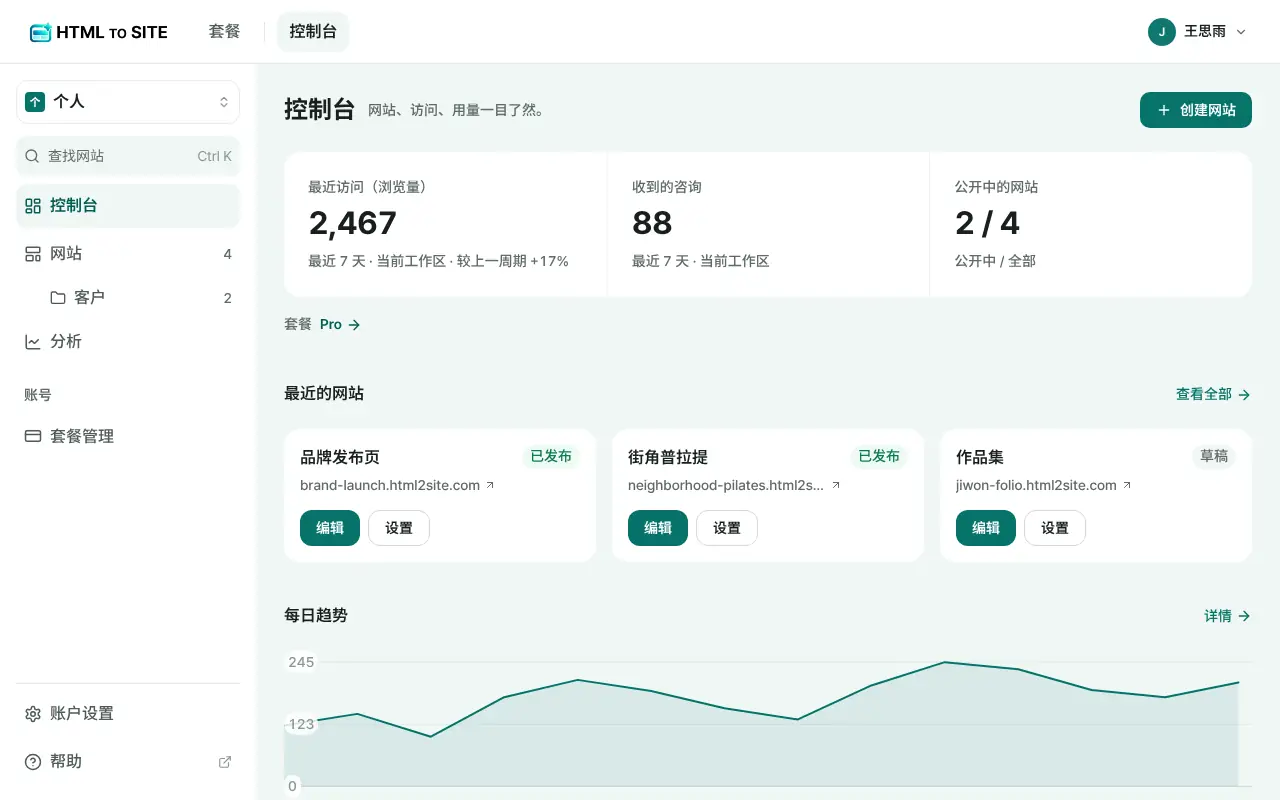Click the 作品集 site title
The width and height of the screenshot is (1280, 800).
[980, 457]
